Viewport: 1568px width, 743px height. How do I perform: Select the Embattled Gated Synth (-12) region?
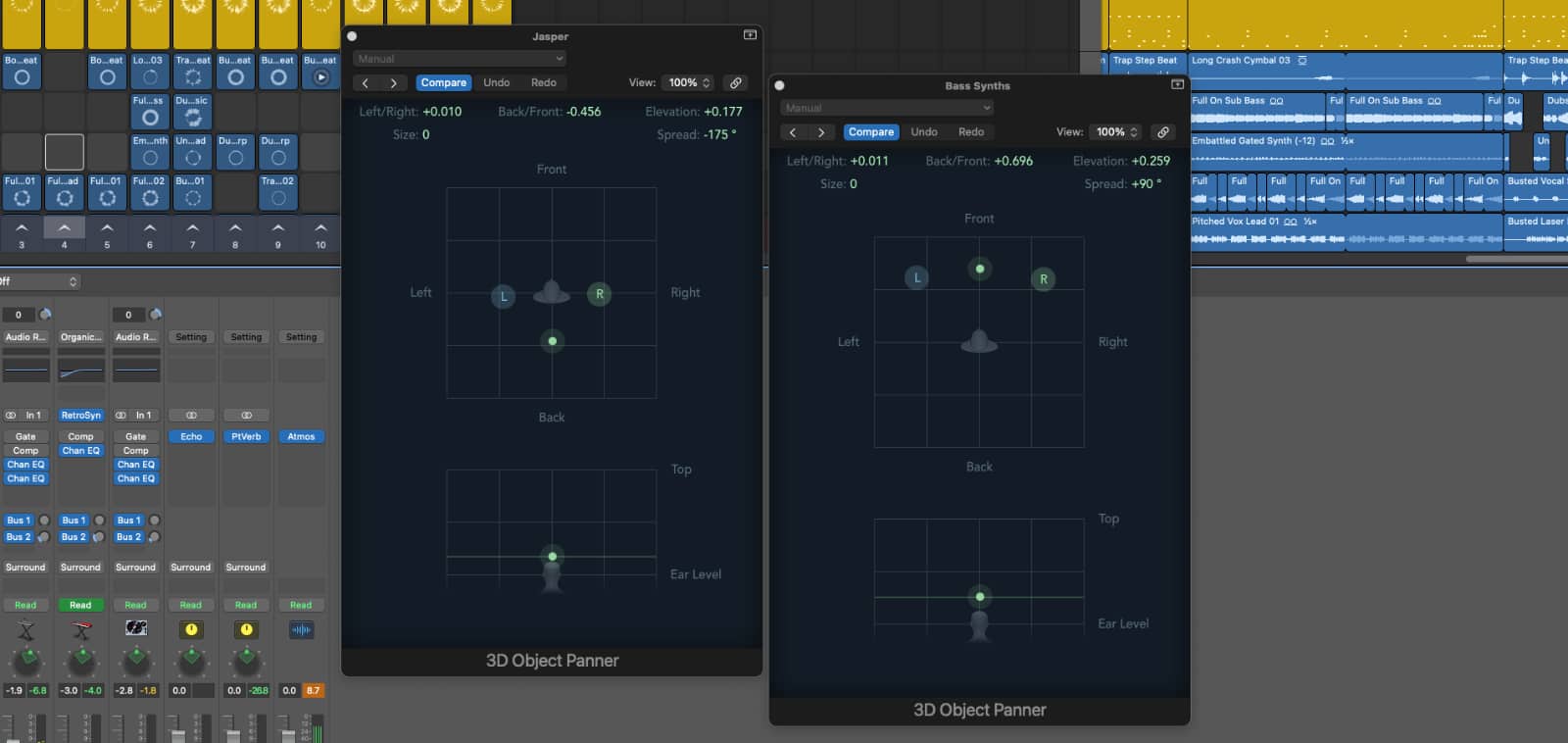click(1346, 152)
